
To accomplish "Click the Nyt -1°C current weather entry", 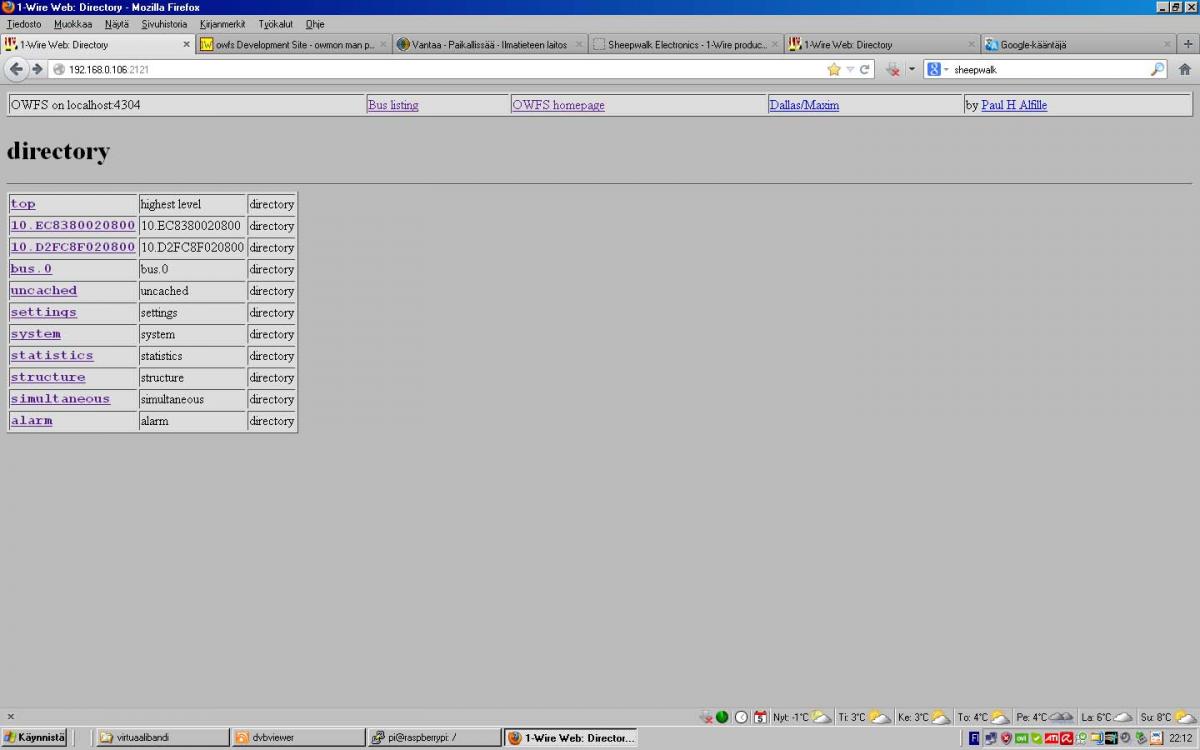I will 802,717.
